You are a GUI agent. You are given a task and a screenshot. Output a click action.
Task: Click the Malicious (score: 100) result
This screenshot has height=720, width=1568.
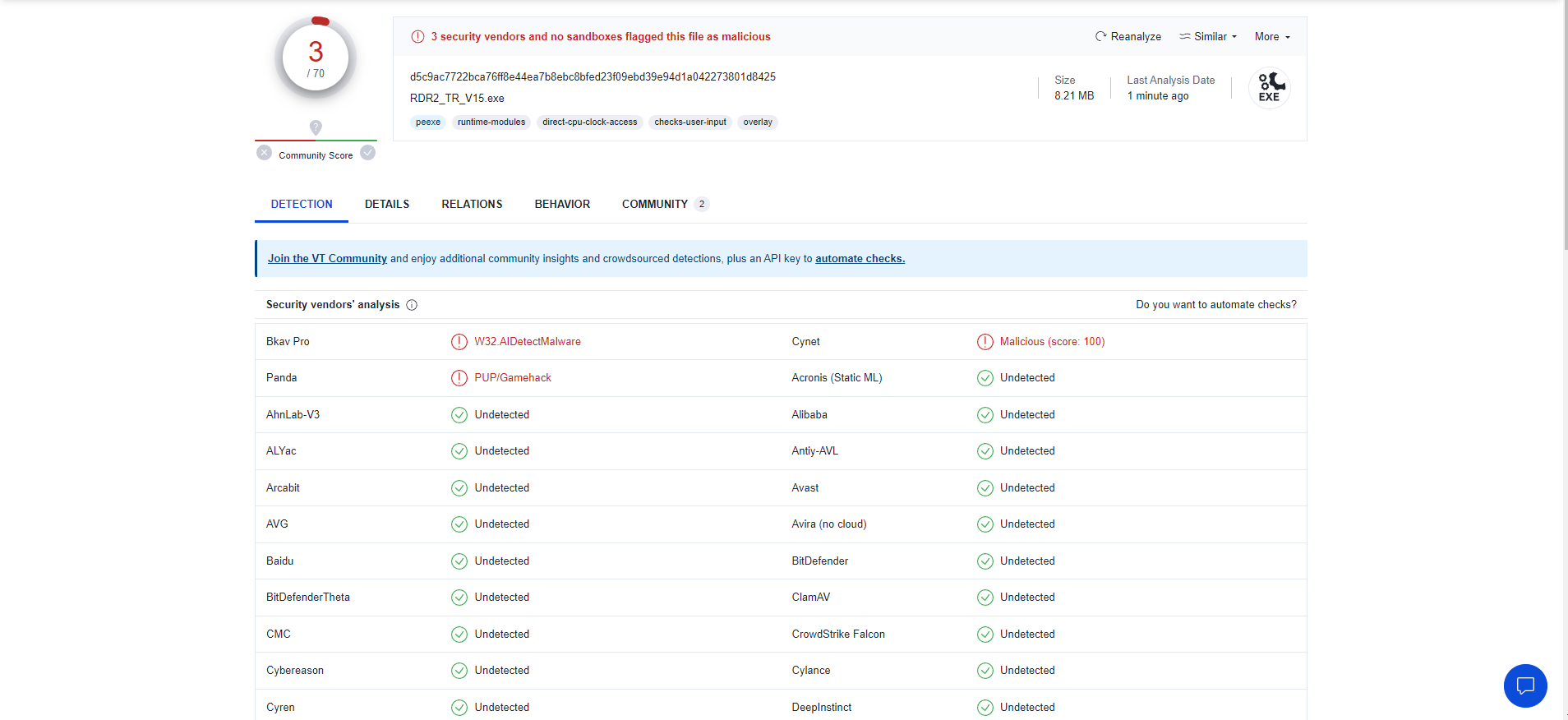pos(1052,341)
